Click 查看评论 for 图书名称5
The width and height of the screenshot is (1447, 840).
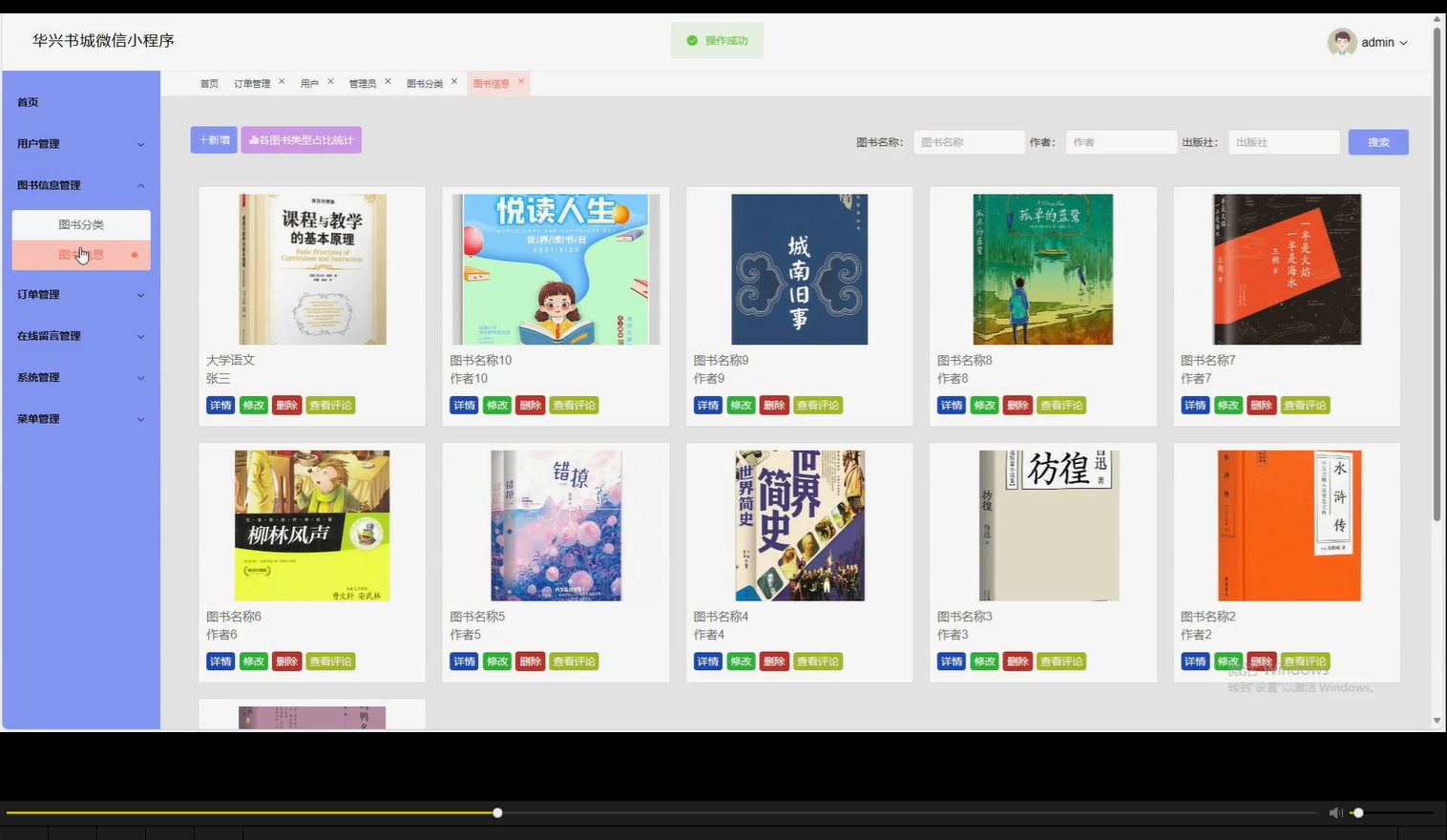click(x=574, y=661)
